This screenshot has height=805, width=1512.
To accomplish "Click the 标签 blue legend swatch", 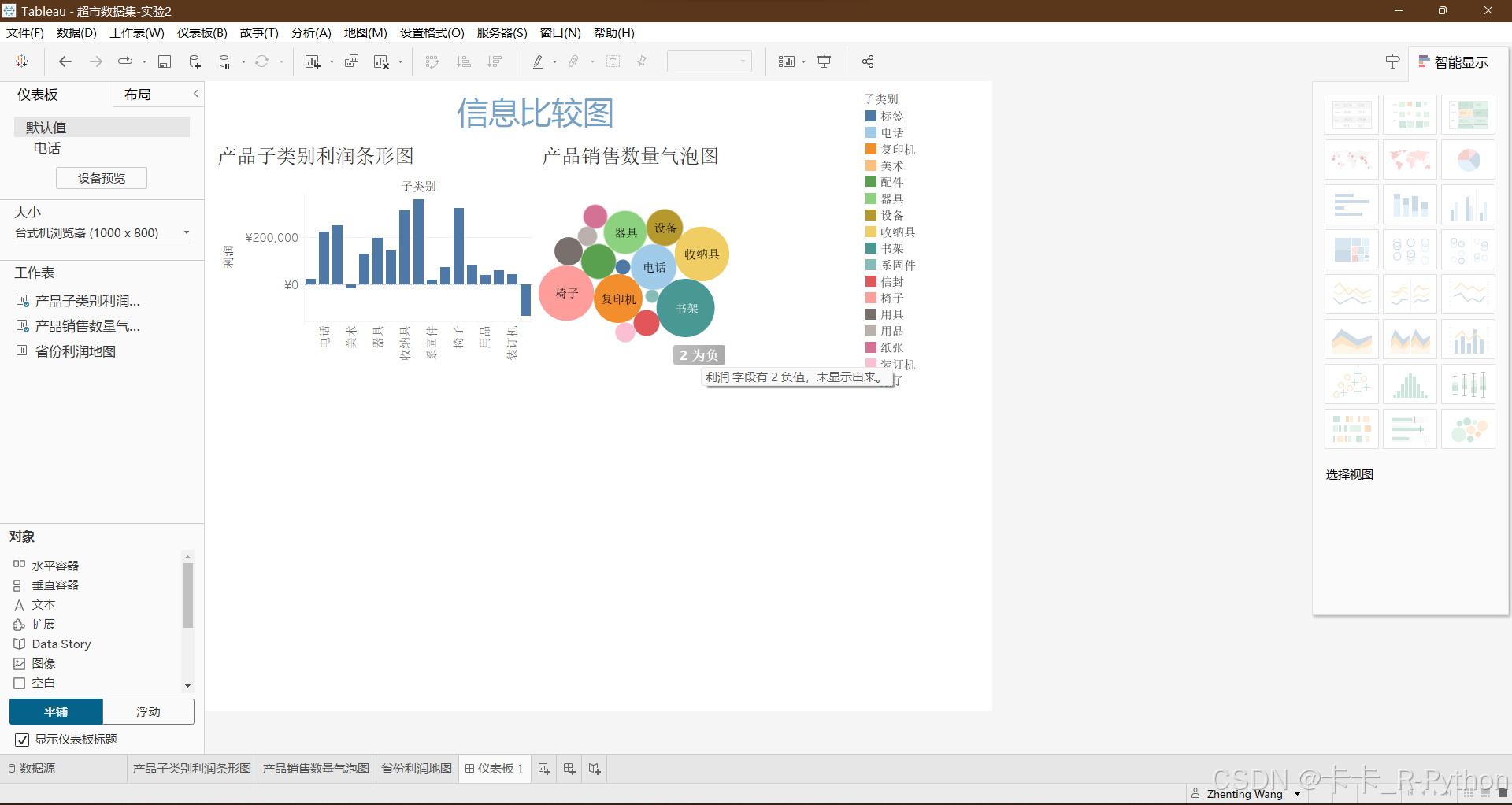I will tap(871, 116).
